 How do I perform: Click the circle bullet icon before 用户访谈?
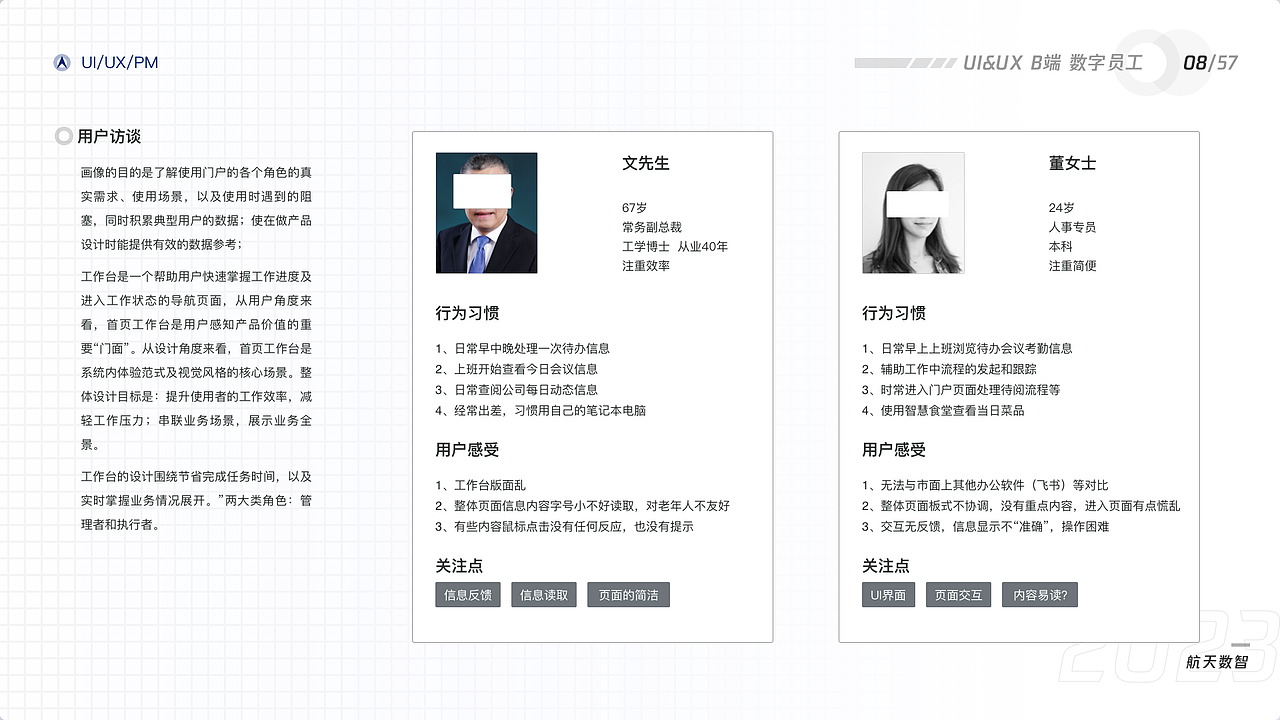(x=62, y=137)
